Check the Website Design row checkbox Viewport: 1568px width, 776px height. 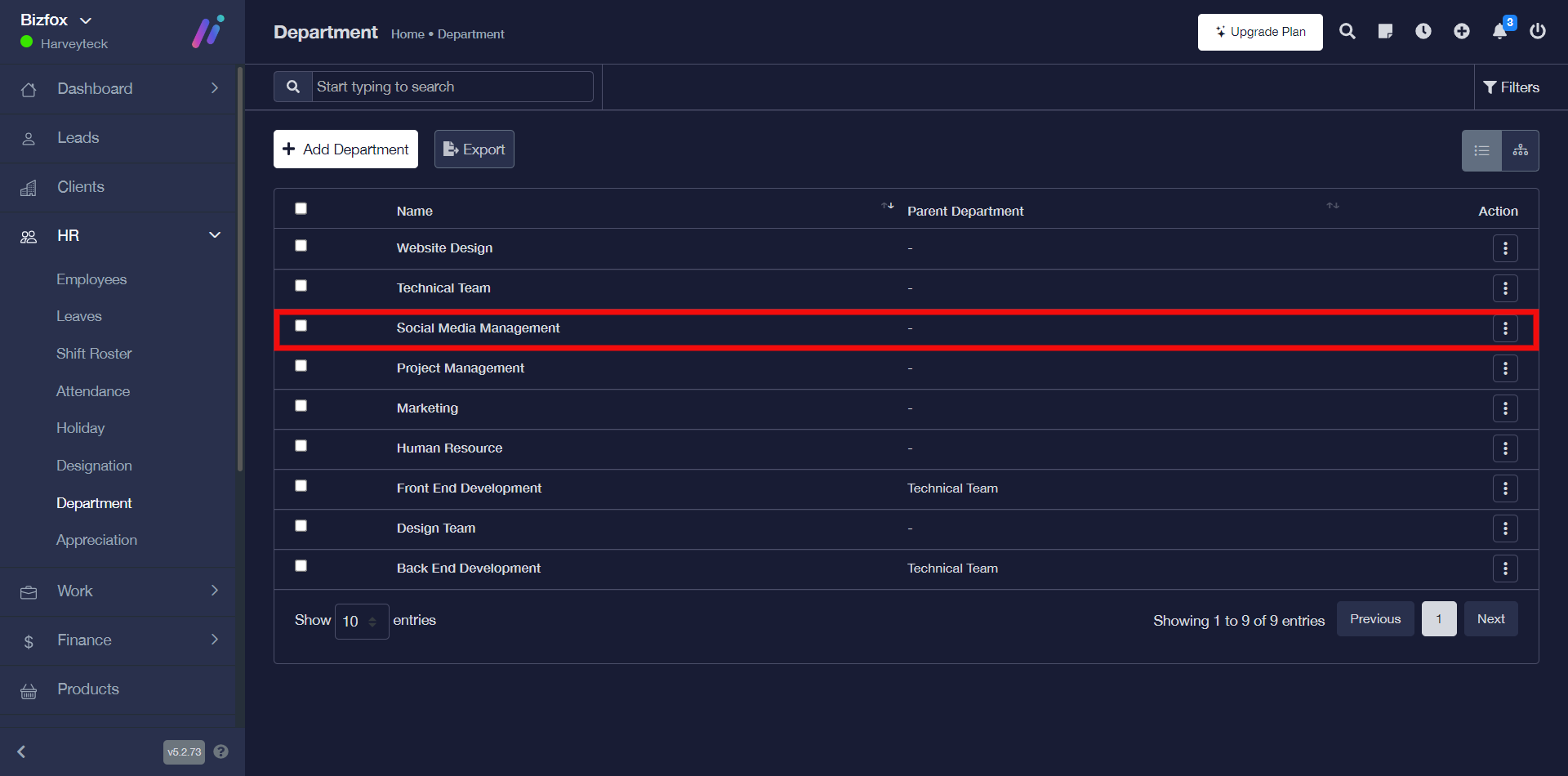tap(301, 246)
